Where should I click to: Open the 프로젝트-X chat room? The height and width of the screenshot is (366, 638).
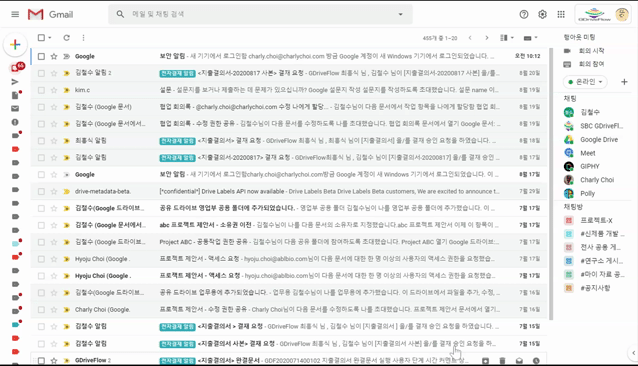[x=596, y=220]
